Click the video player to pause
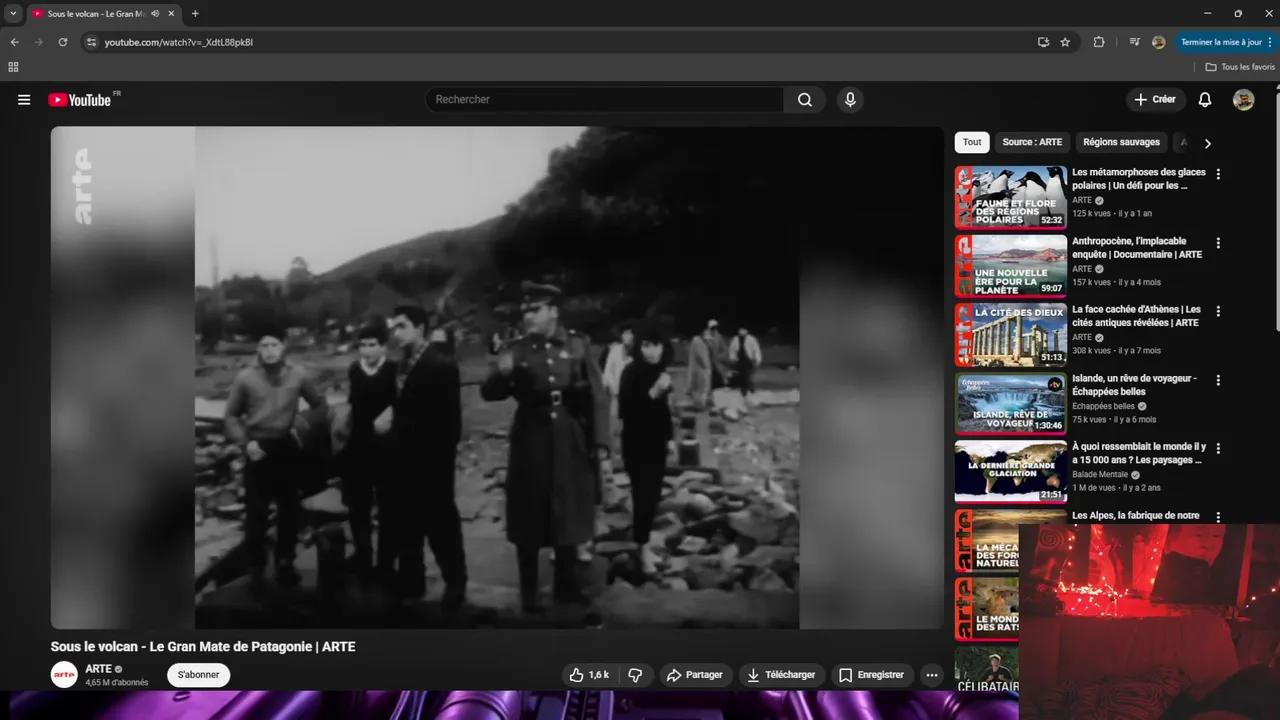This screenshot has width=1280, height=720. coord(497,377)
